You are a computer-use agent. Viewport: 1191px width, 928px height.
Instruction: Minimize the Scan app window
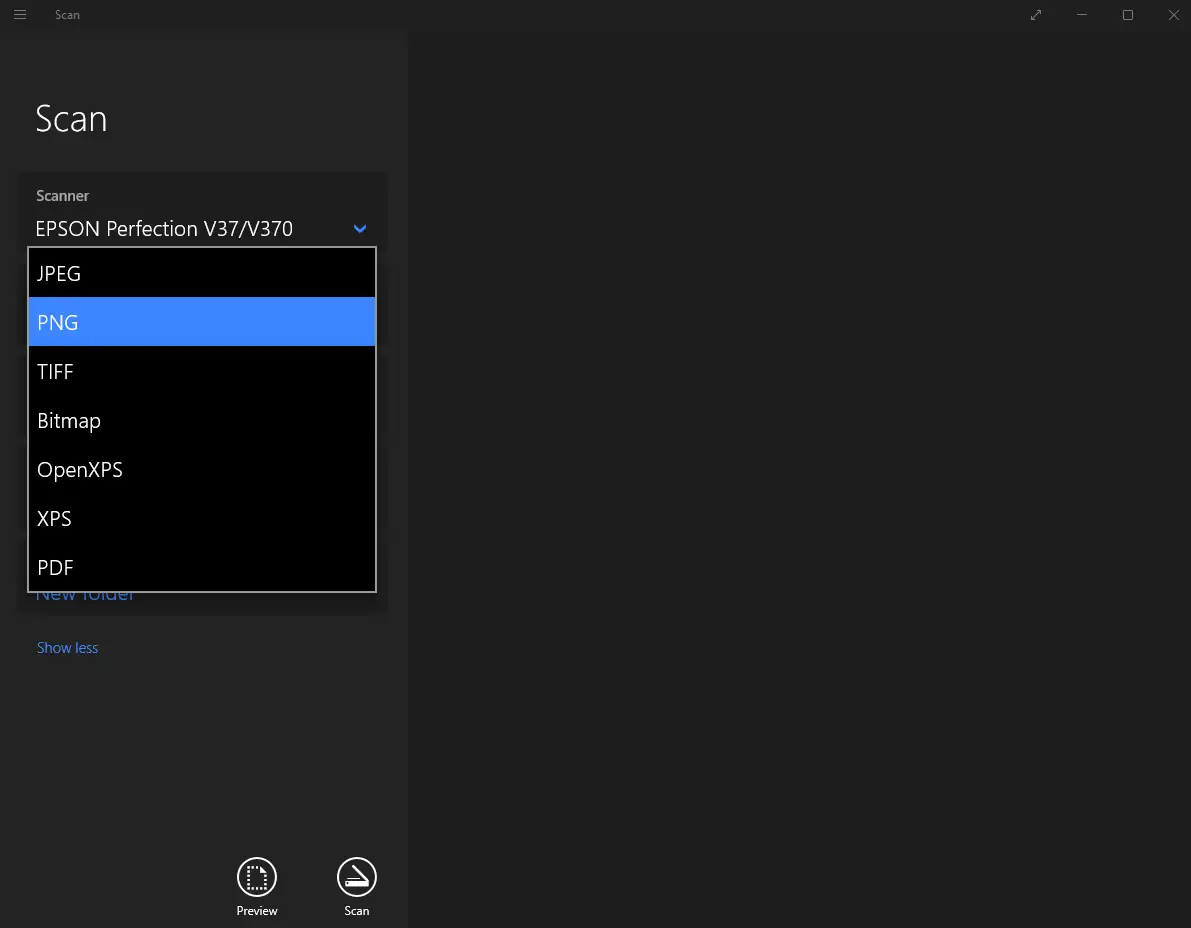[x=1082, y=15]
